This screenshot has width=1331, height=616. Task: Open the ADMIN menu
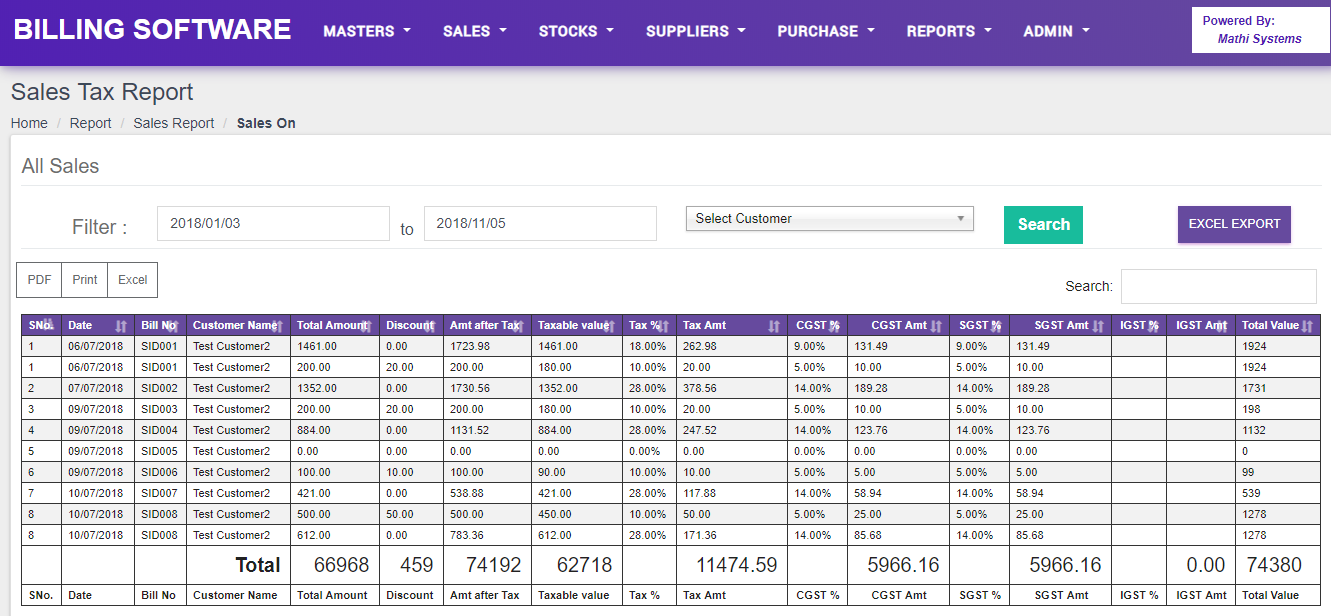pyautogui.click(x=1055, y=31)
